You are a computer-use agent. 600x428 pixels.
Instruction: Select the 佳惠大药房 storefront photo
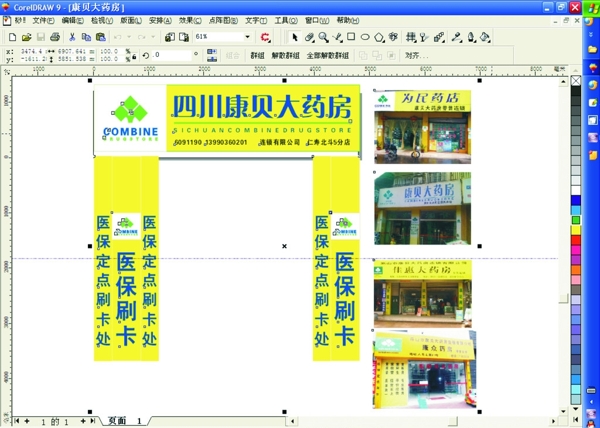pos(423,294)
